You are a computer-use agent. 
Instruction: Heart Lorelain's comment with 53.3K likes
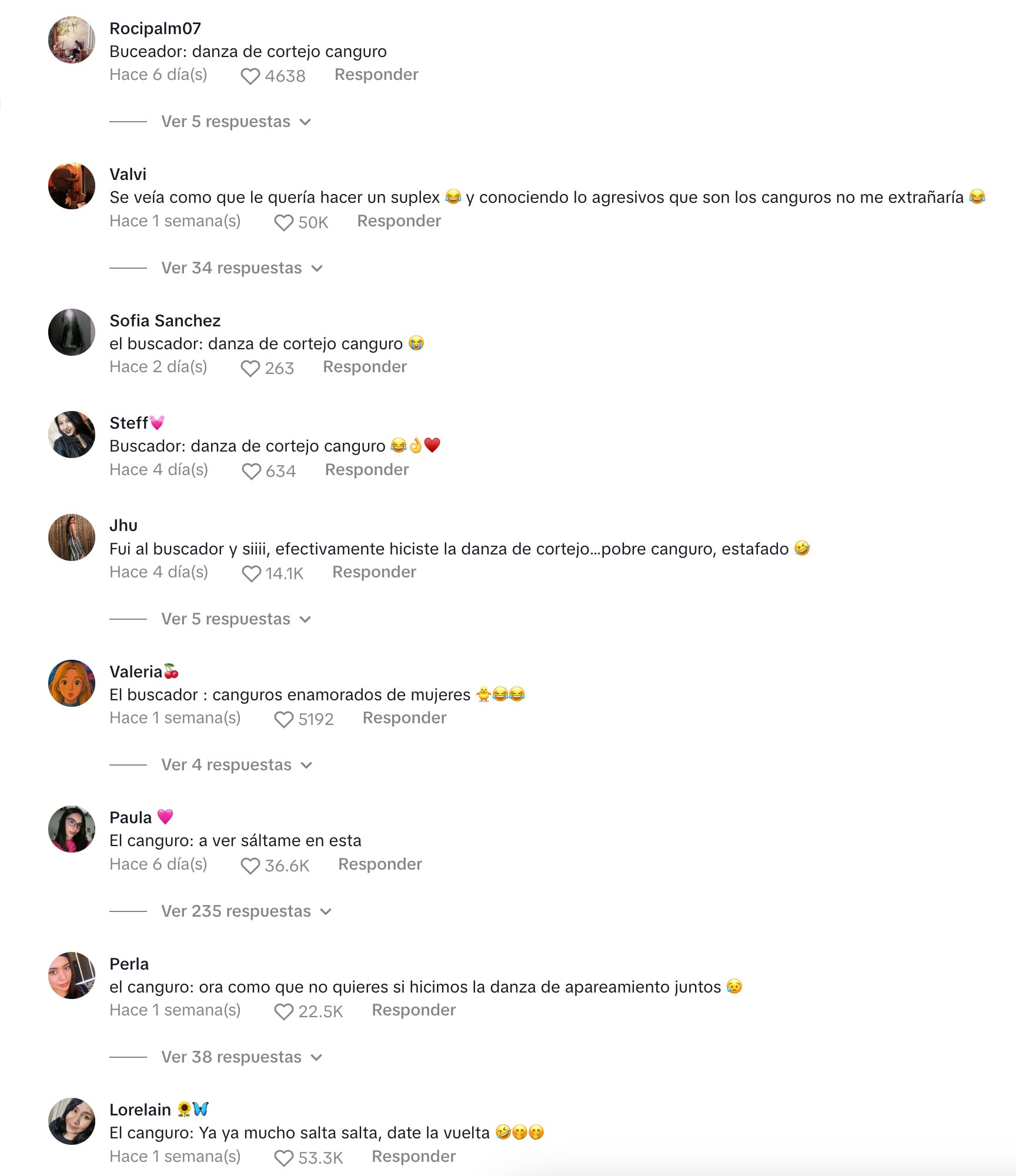pos(284,1158)
